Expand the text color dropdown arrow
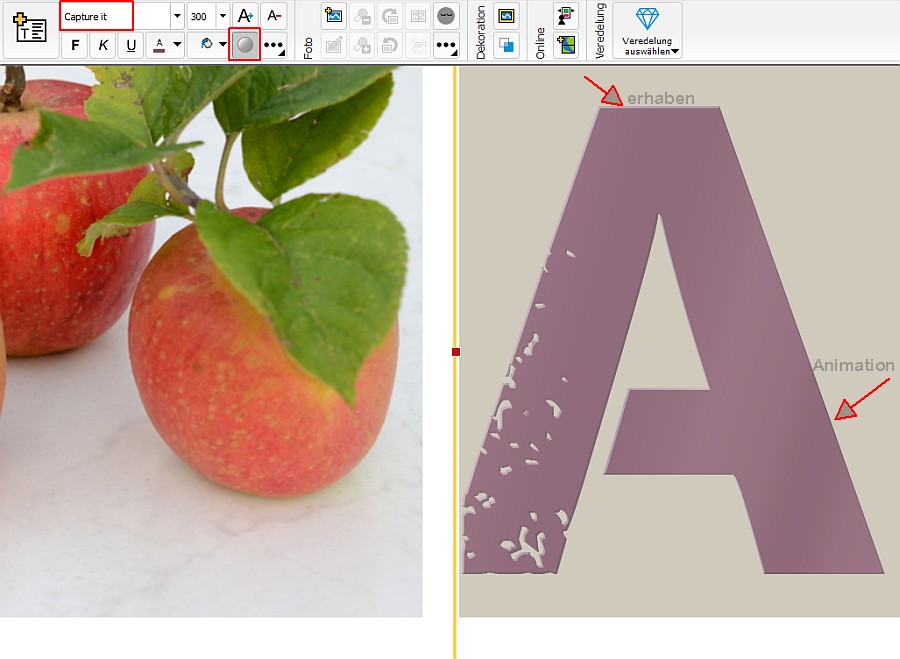 (x=177, y=45)
